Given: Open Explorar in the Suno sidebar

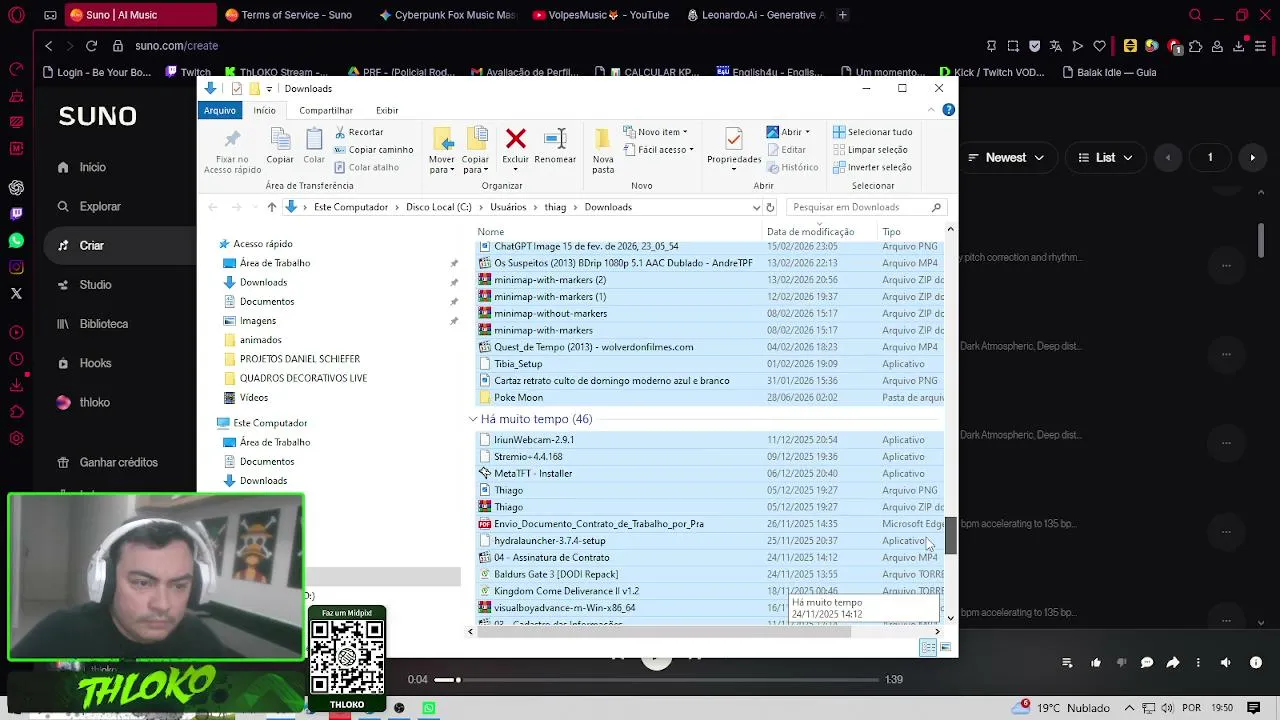Looking at the screenshot, I should [100, 206].
